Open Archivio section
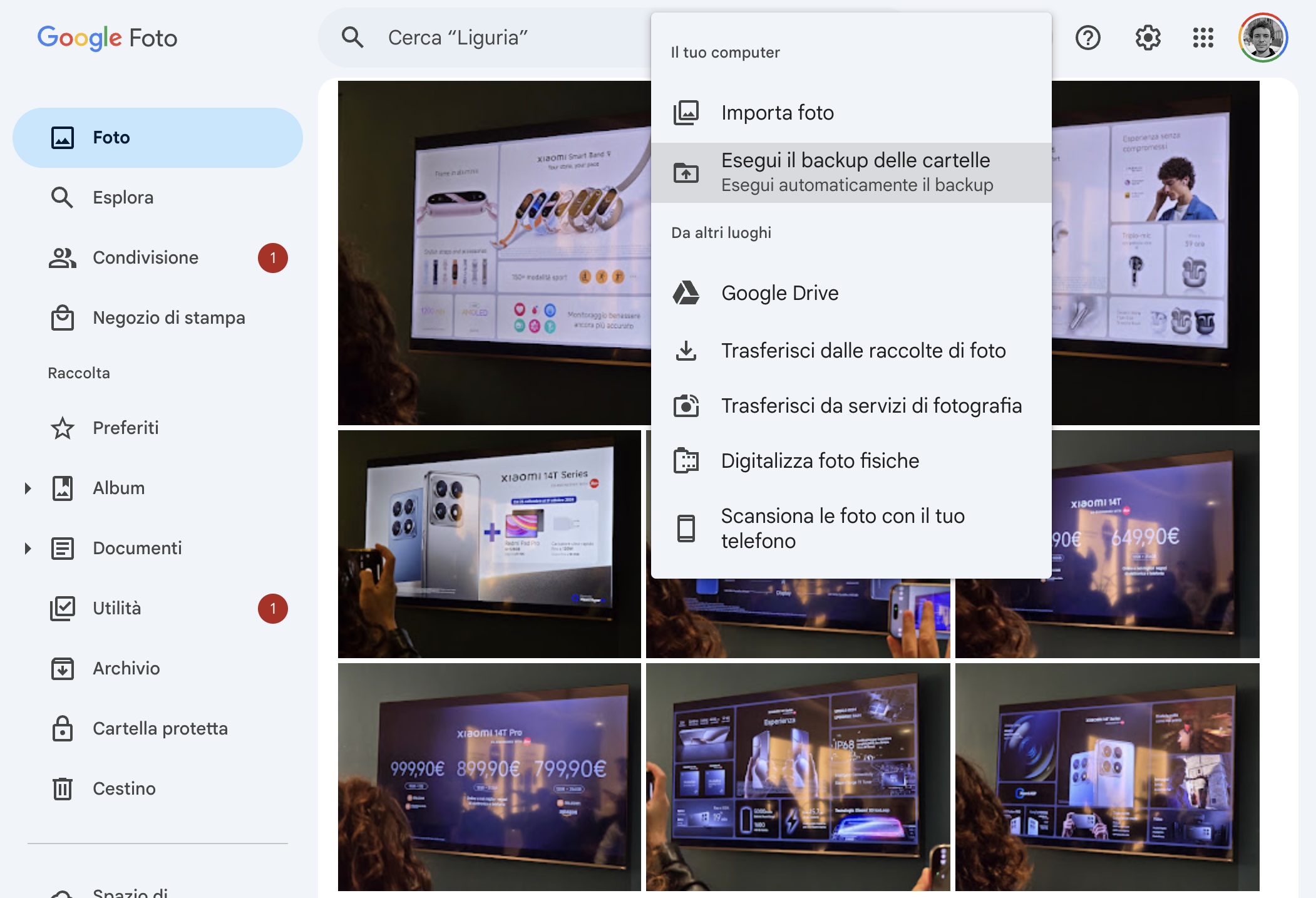This screenshot has width=1316, height=898. (x=158, y=669)
